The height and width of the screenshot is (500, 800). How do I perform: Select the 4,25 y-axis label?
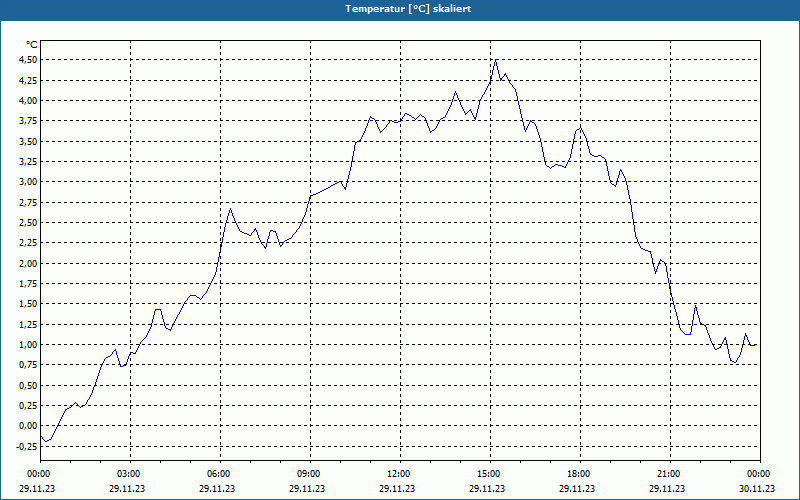click(29, 81)
